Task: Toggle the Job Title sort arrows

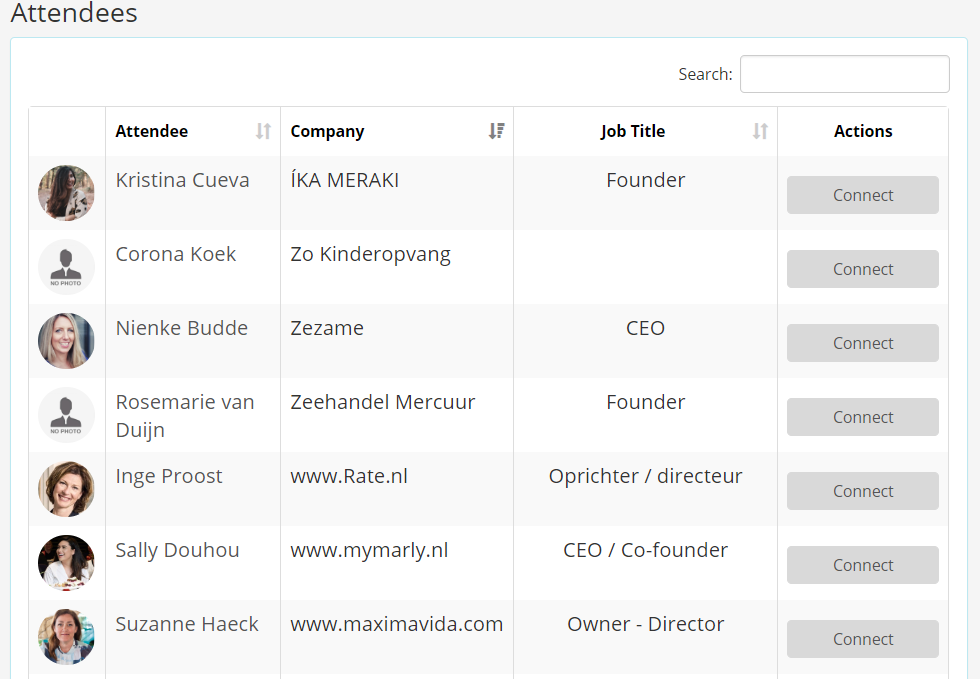Action: click(760, 131)
